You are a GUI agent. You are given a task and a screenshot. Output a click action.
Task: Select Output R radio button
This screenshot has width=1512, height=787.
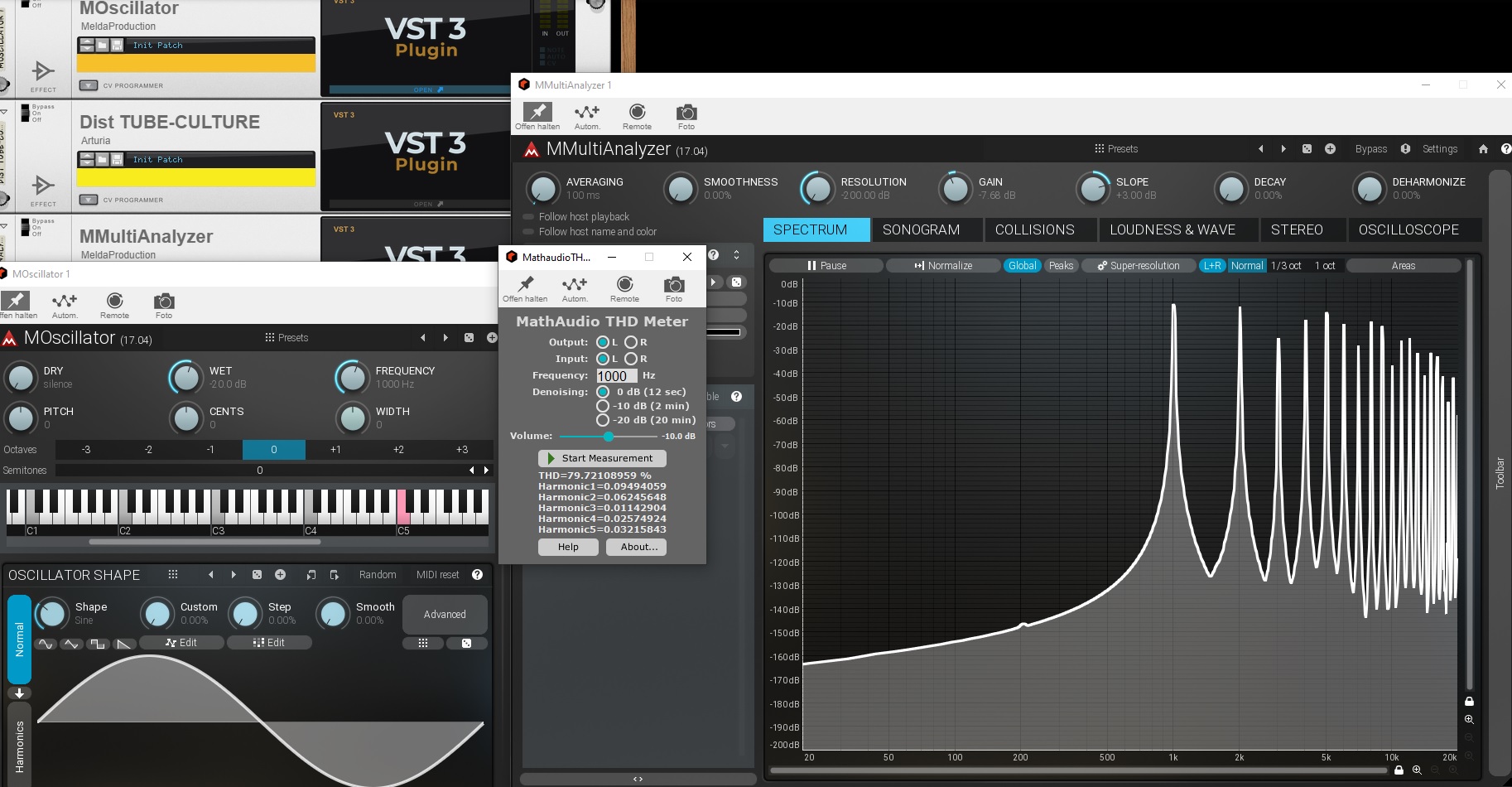631,342
